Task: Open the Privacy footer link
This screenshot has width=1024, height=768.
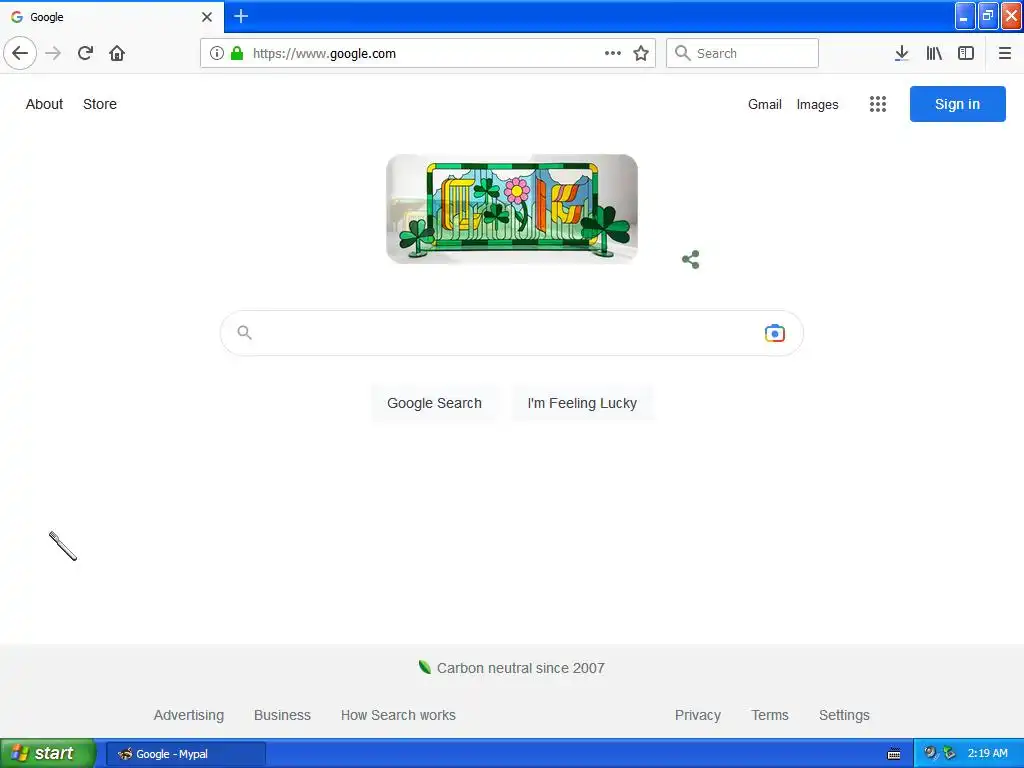Action: [x=697, y=715]
